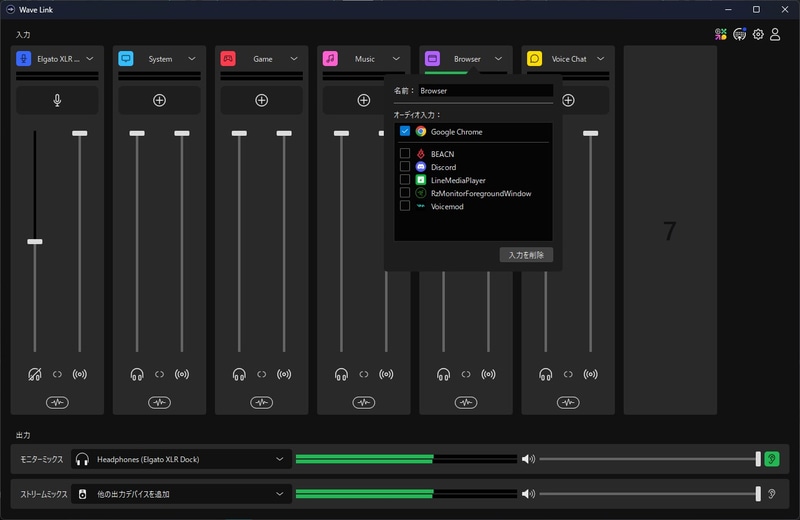The width and height of the screenshot is (800, 520).
Task: Adjust the Elgato XLR monitor volume fader
Action: pyautogui.click(x=35, y=241)
